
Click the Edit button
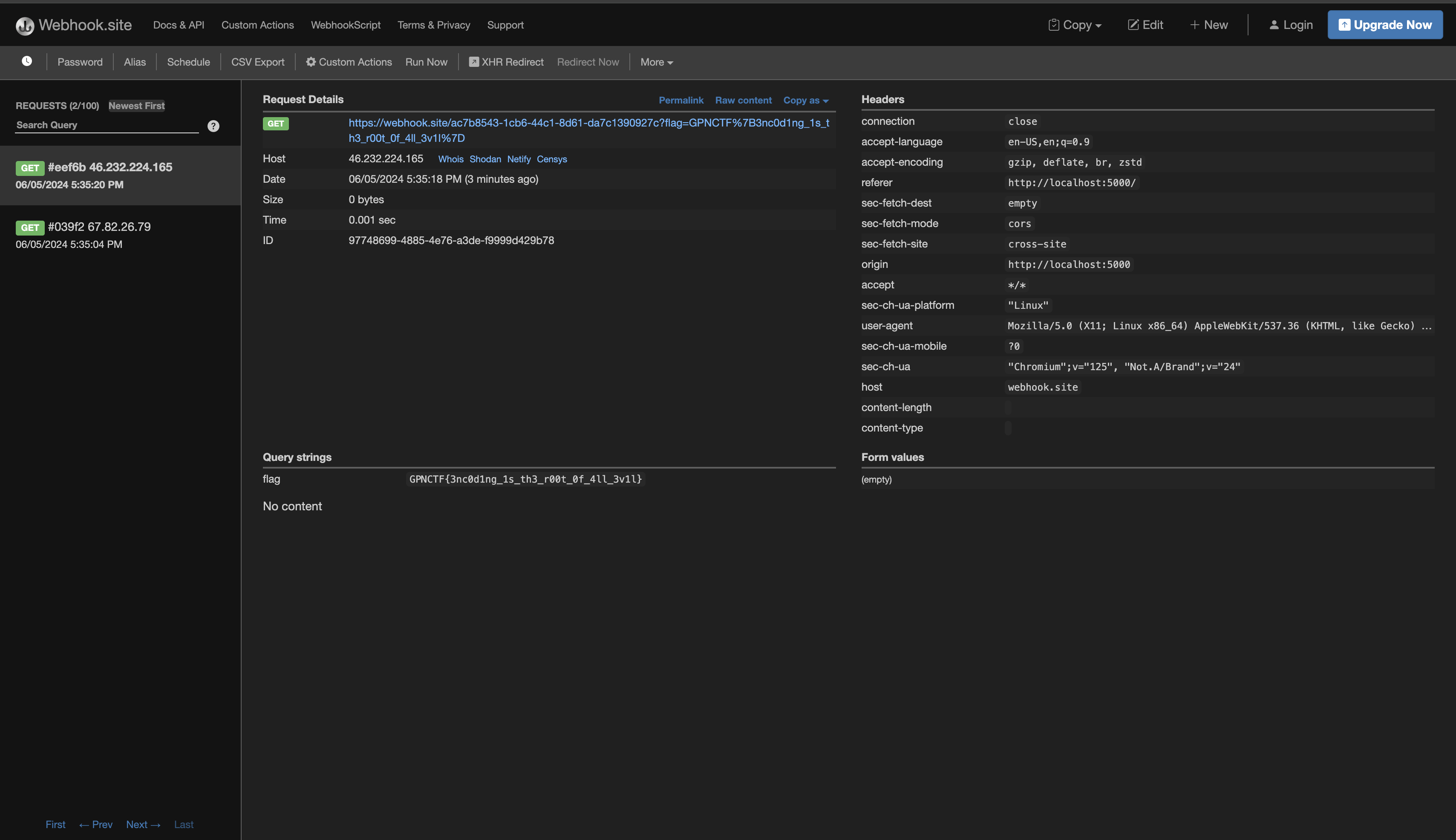coord(1145,25)
